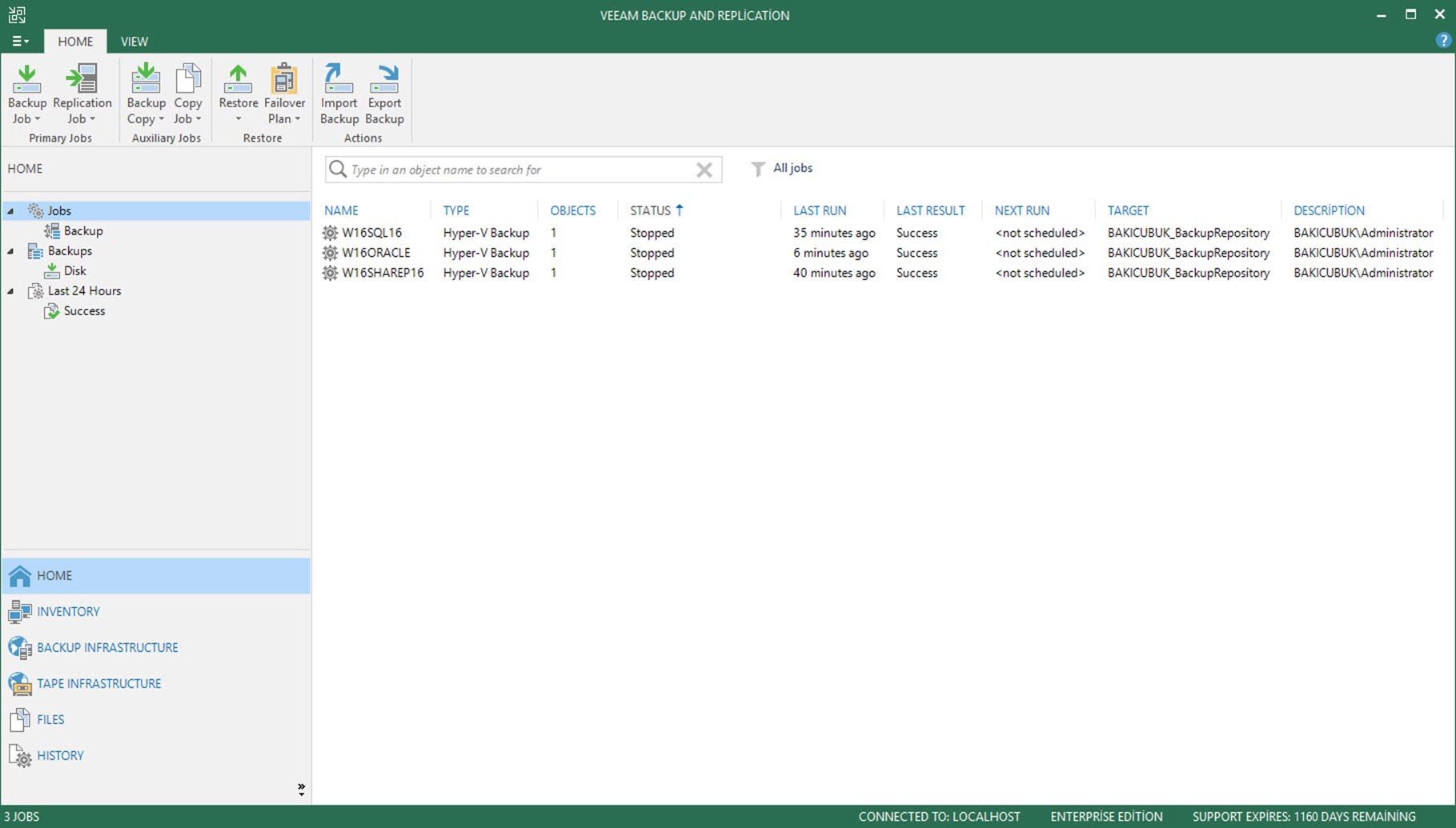Click the Home view house icon
Image resolution: width=1456 pixels, height=828 pixels.
[x=19, y=575]
